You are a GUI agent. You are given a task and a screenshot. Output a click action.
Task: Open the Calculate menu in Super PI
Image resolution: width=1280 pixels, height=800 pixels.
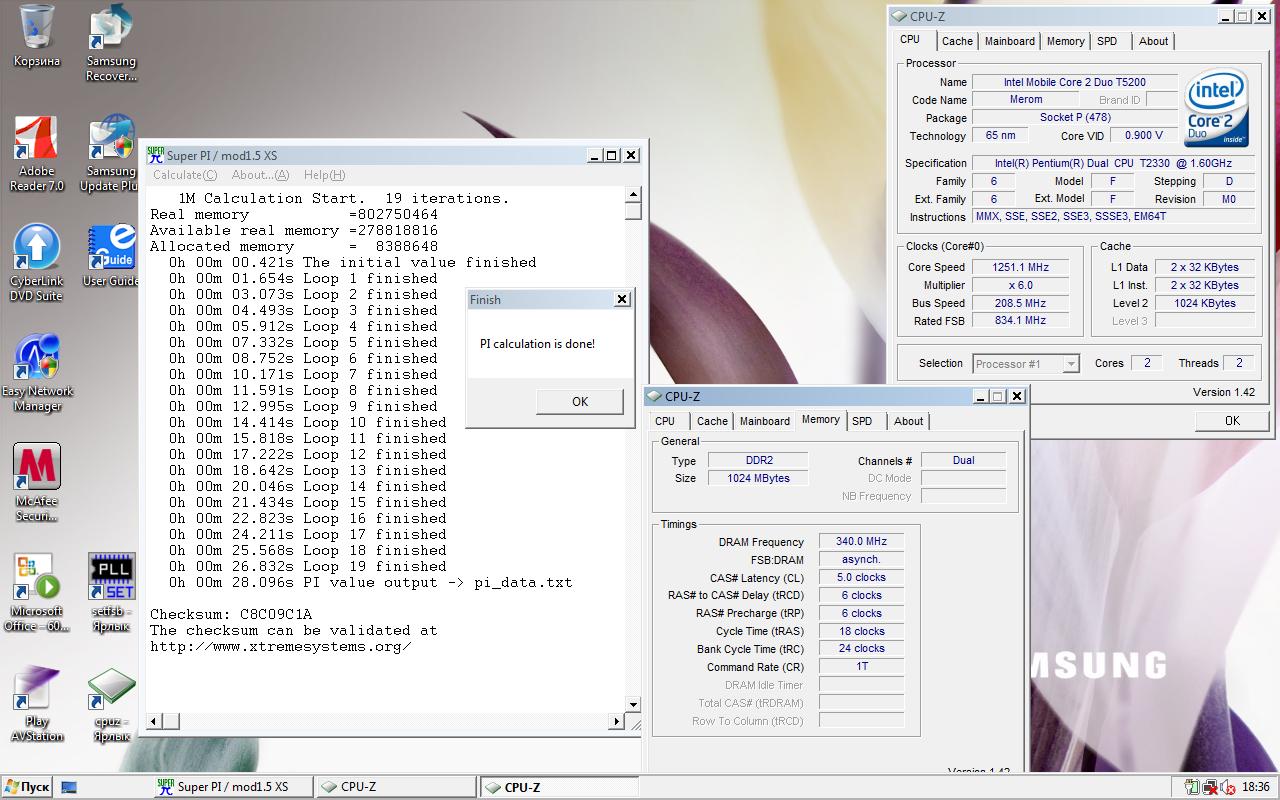pos(184,175)
